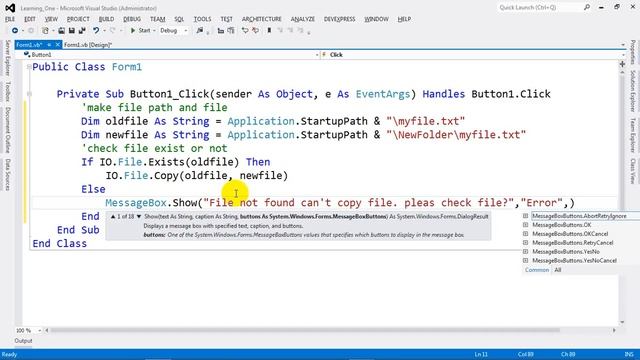Show previous overload in parameter tooltip
Image resolution: width=640 pixels, height=360 pixels.
(113, 216)
